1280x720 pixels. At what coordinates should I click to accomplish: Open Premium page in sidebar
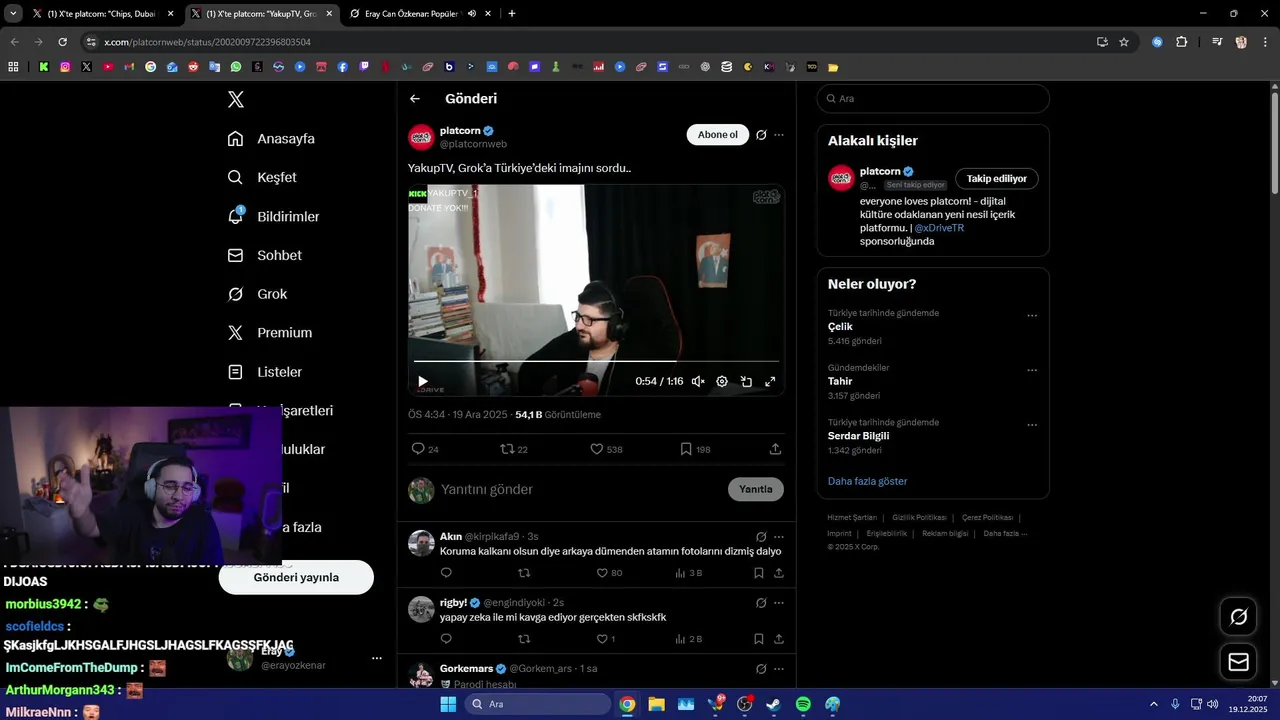click(269, 333)
